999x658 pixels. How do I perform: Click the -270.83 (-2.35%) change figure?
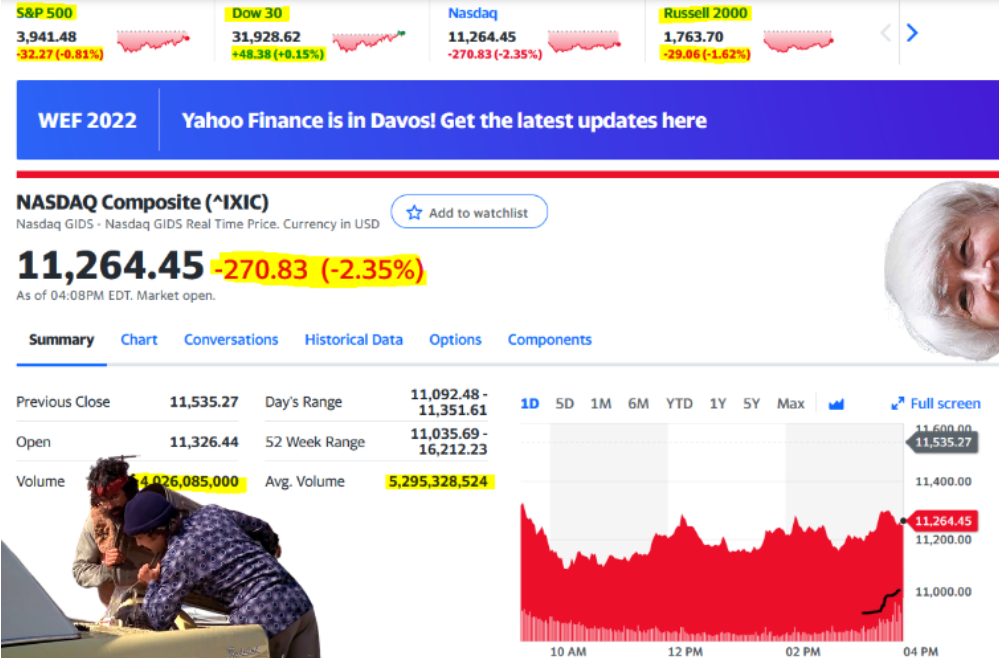click(x=319, y=269)
